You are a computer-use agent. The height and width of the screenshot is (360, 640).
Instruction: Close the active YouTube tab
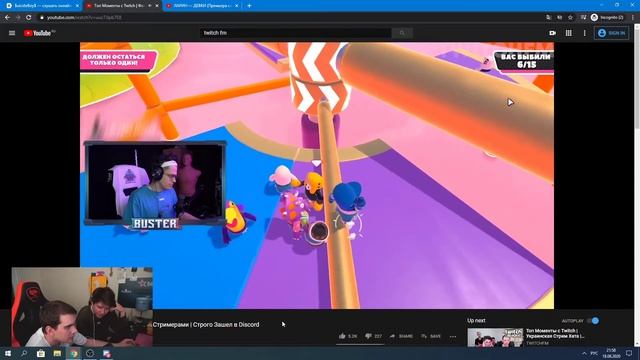click(157, 6)
